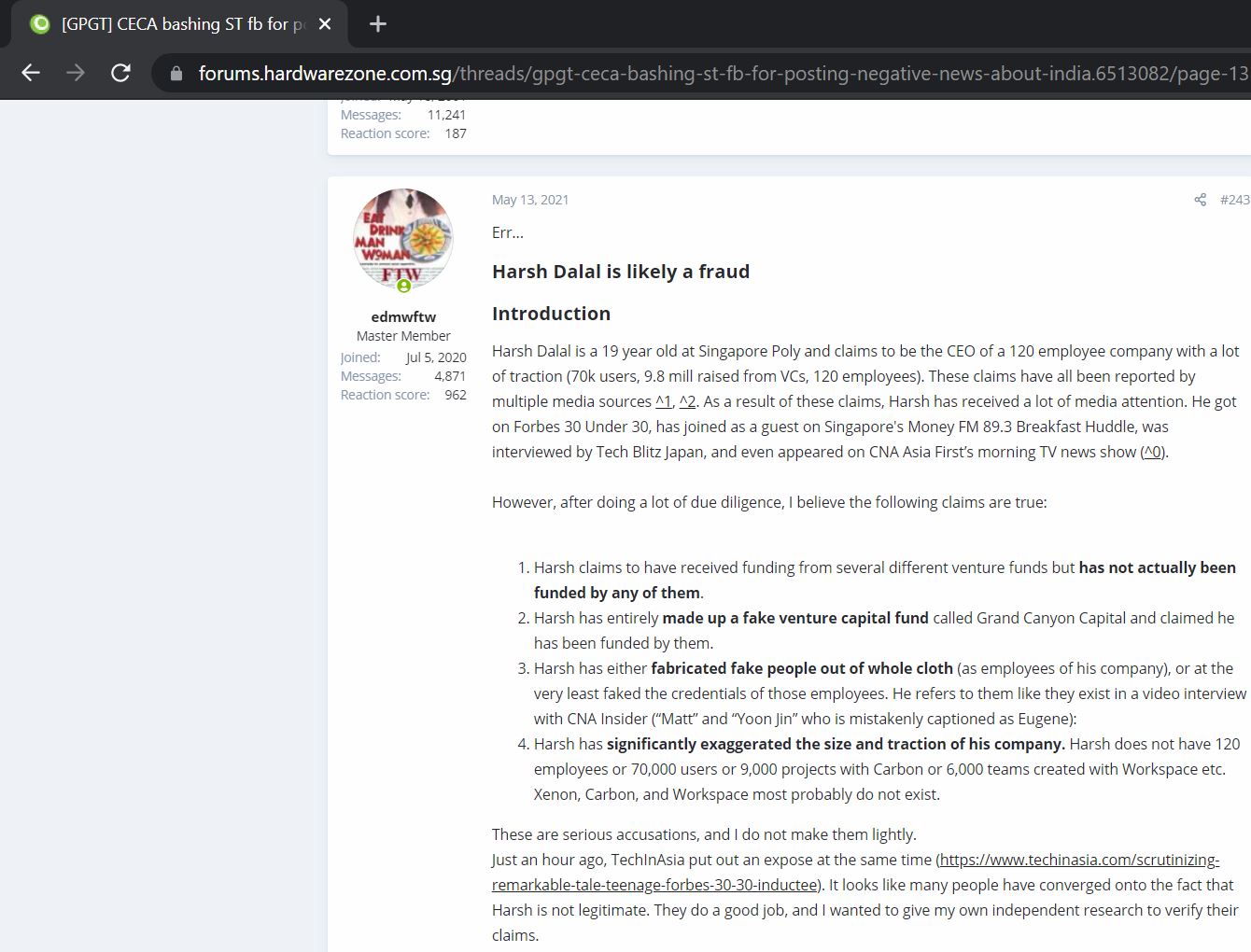Click 'fabricated fake people out of whole cloth'
Screen dimensions: 1251x952
point(802,668)
